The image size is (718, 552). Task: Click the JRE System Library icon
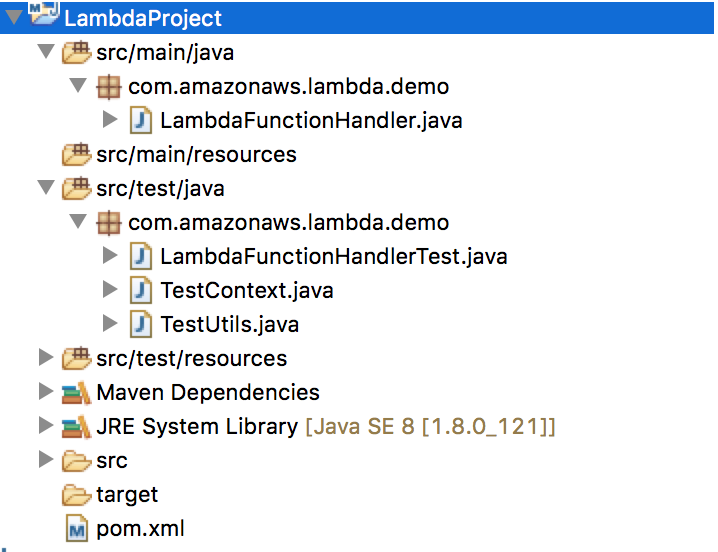click(76, 427)
